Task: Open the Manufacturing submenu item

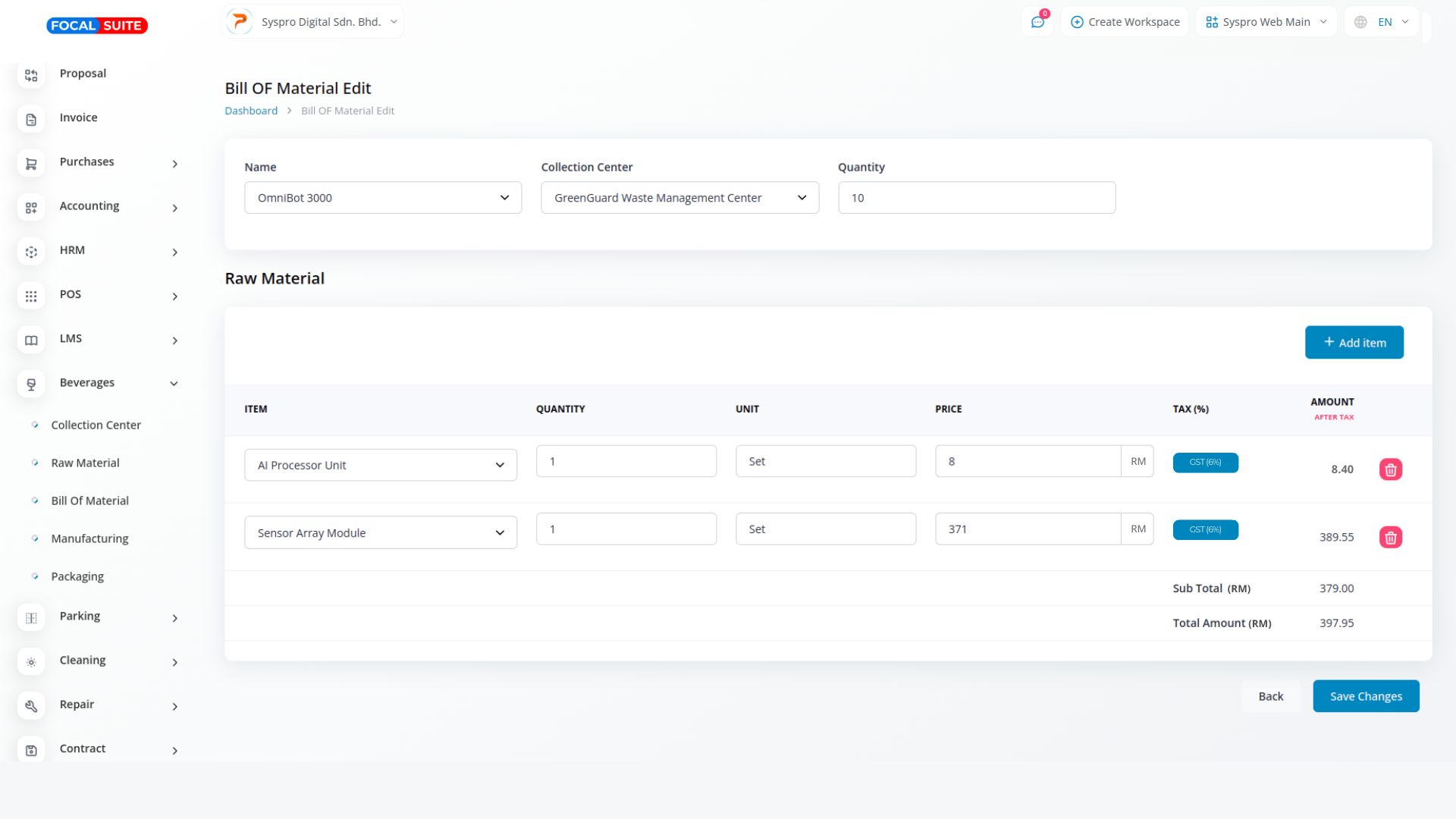Action: (x=89, y=538)
